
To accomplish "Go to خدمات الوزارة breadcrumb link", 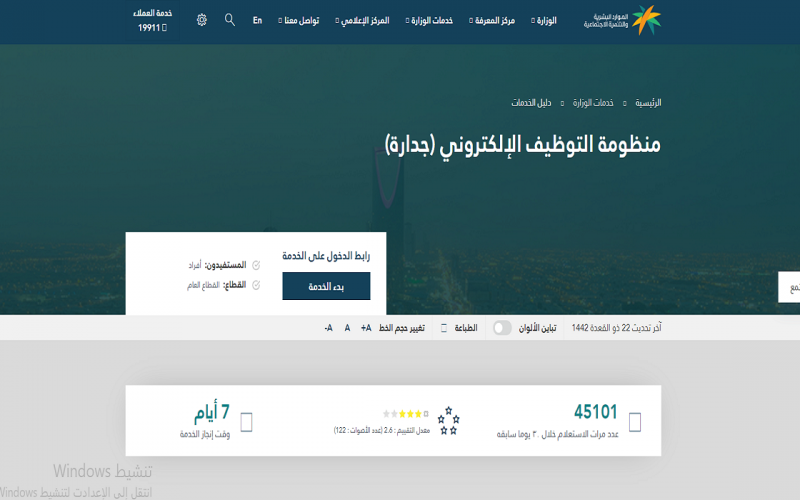I will pos(593,103).
